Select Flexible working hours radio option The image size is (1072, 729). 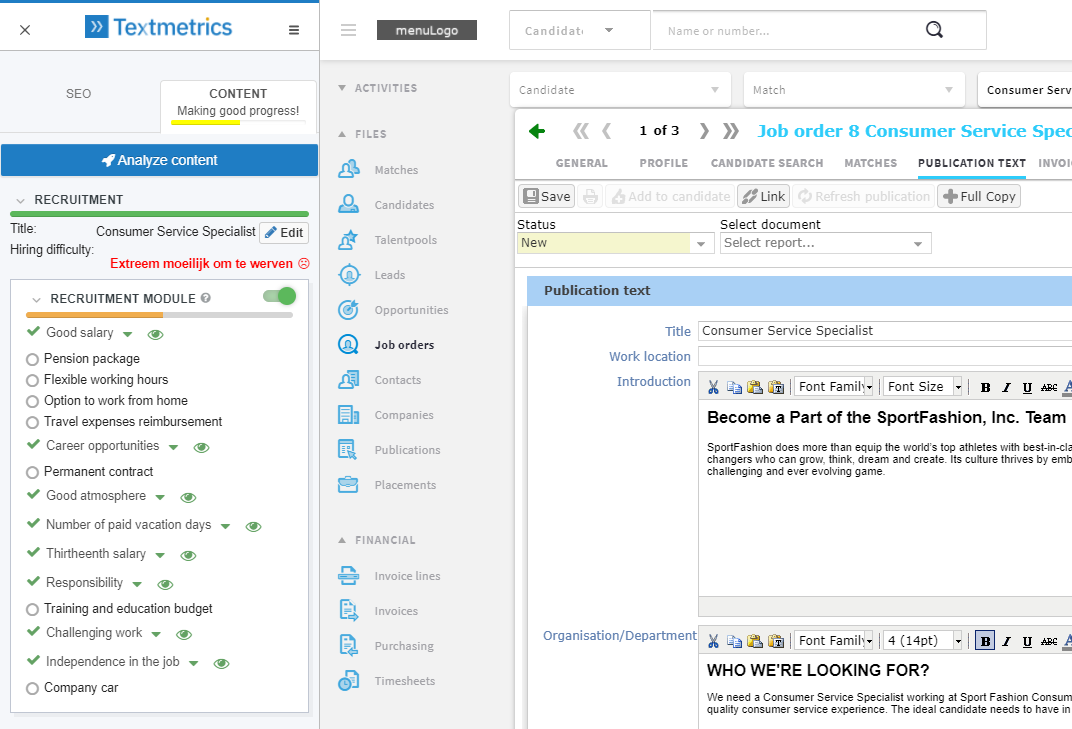(32, 380)
